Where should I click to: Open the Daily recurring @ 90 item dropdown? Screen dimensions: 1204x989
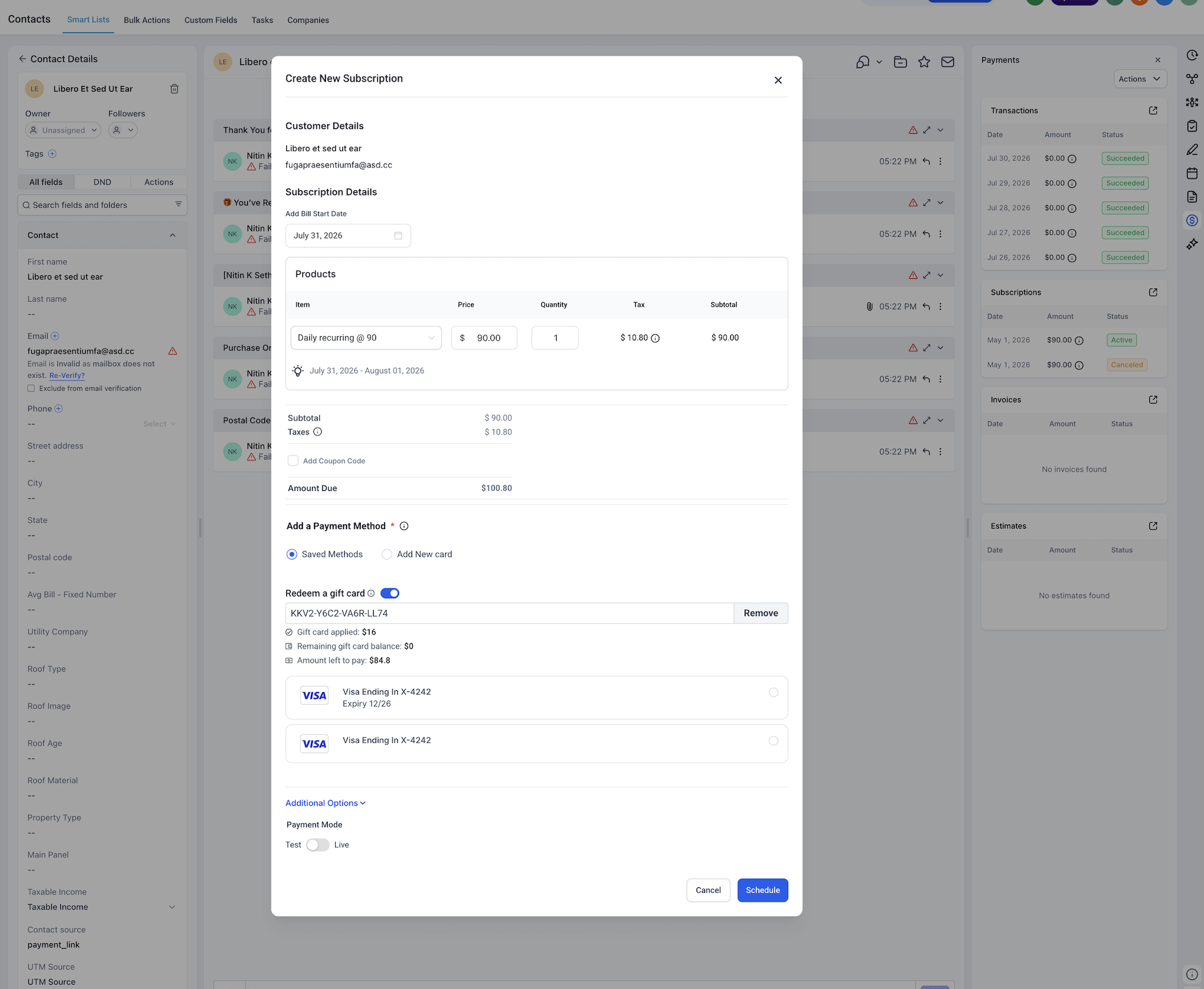point(366,338)
